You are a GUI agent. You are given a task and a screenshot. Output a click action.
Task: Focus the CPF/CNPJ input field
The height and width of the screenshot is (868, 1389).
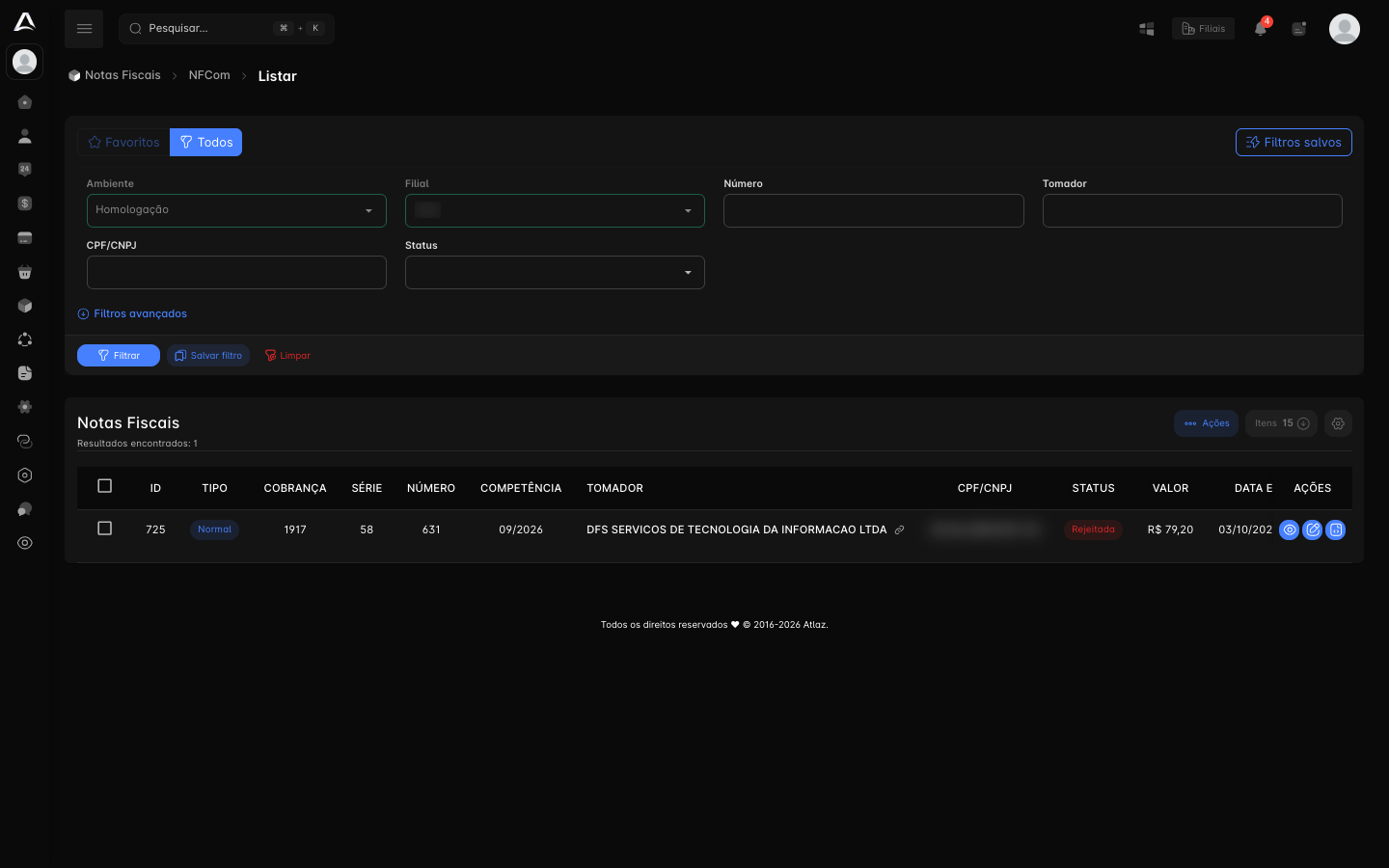coord(236,272)
